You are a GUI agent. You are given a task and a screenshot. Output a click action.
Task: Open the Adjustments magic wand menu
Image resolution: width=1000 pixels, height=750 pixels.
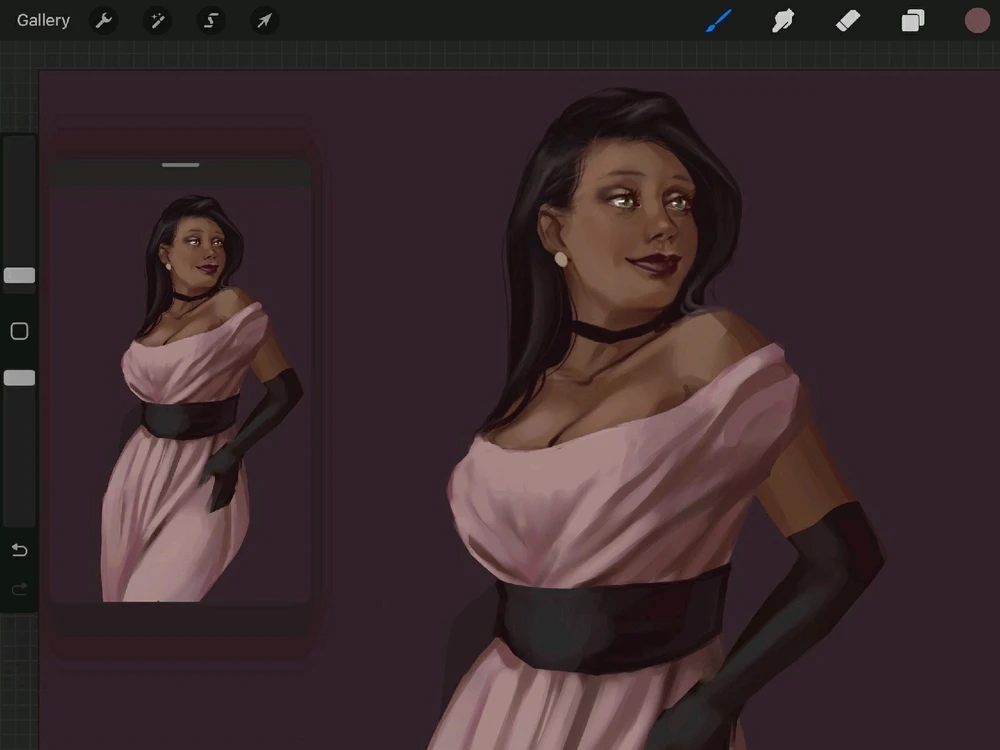157,20
